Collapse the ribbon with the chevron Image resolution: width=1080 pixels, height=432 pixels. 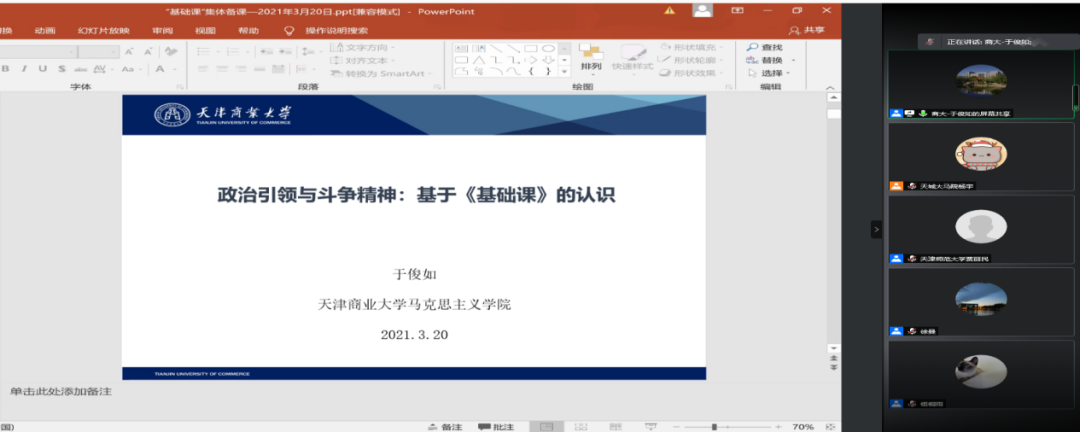pos(829,87)
